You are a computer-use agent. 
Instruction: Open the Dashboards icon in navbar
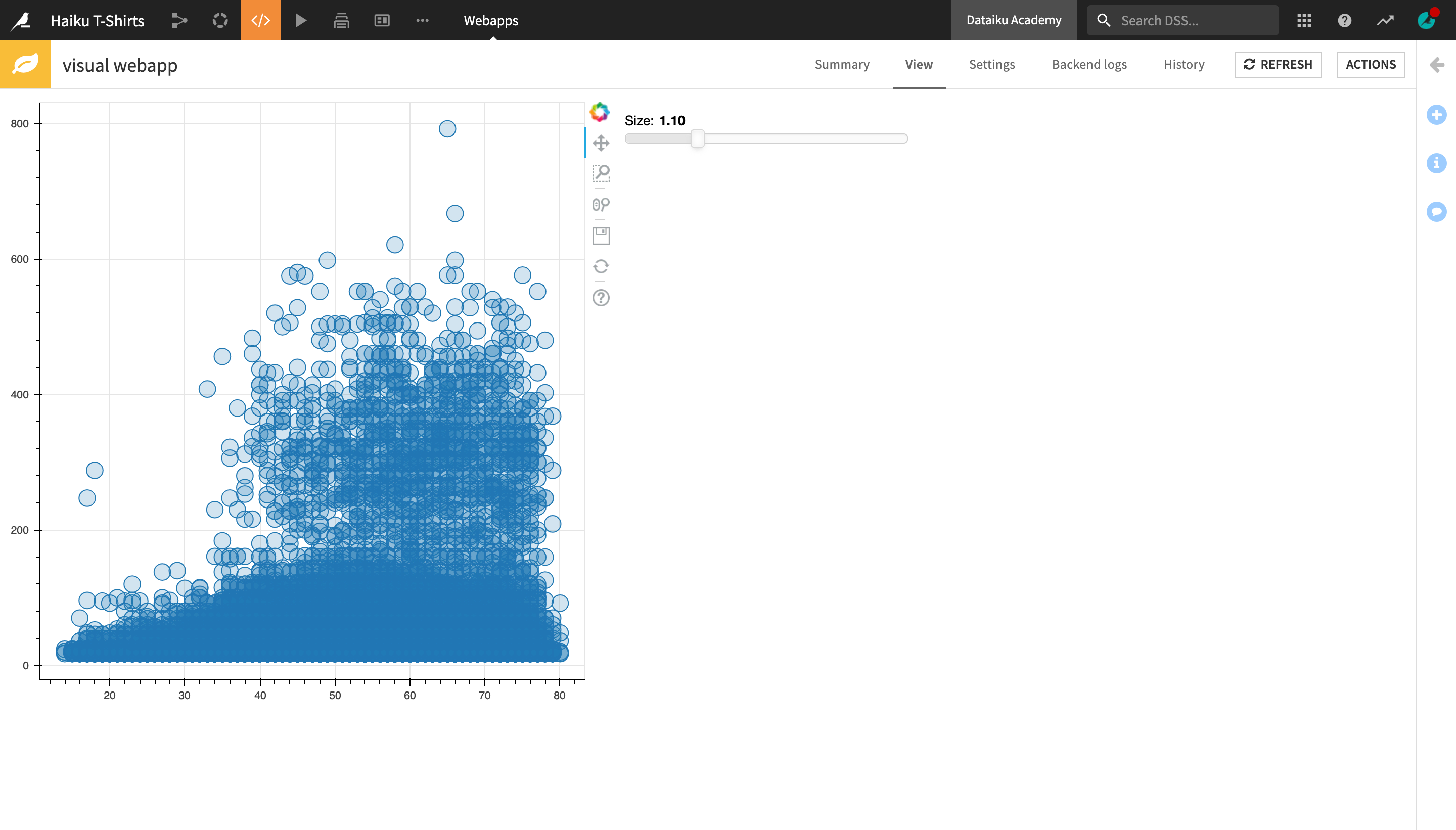pyautogui.click(x=381, y=21)
